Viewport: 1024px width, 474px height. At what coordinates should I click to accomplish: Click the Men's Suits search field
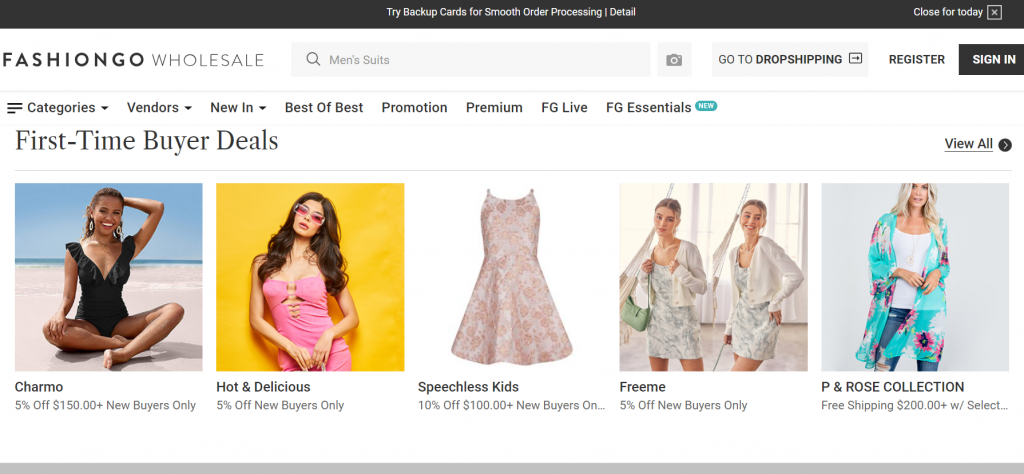[471, 59]
